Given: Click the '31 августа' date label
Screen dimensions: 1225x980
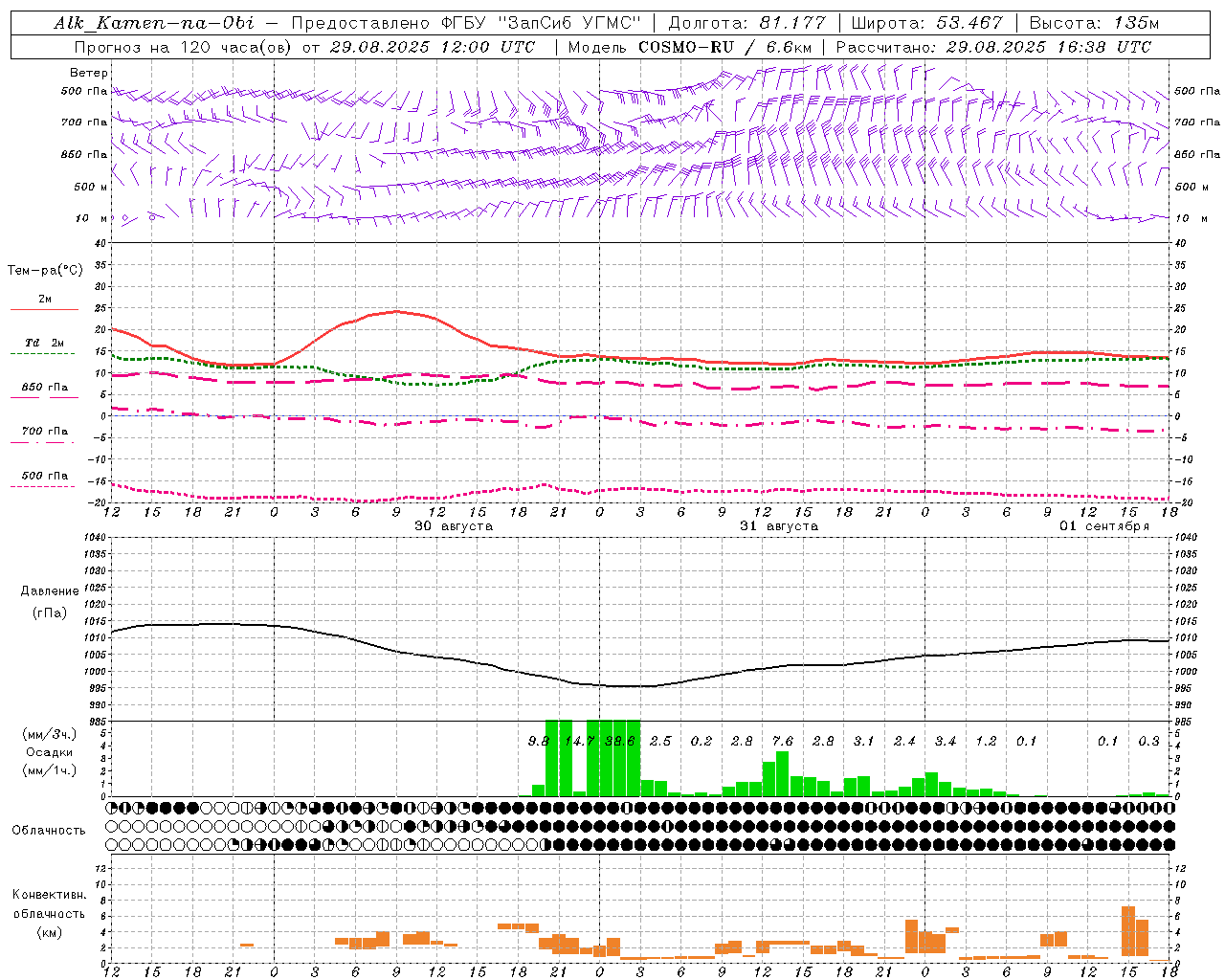Looking at the screenshot, I should coord(779,526).
